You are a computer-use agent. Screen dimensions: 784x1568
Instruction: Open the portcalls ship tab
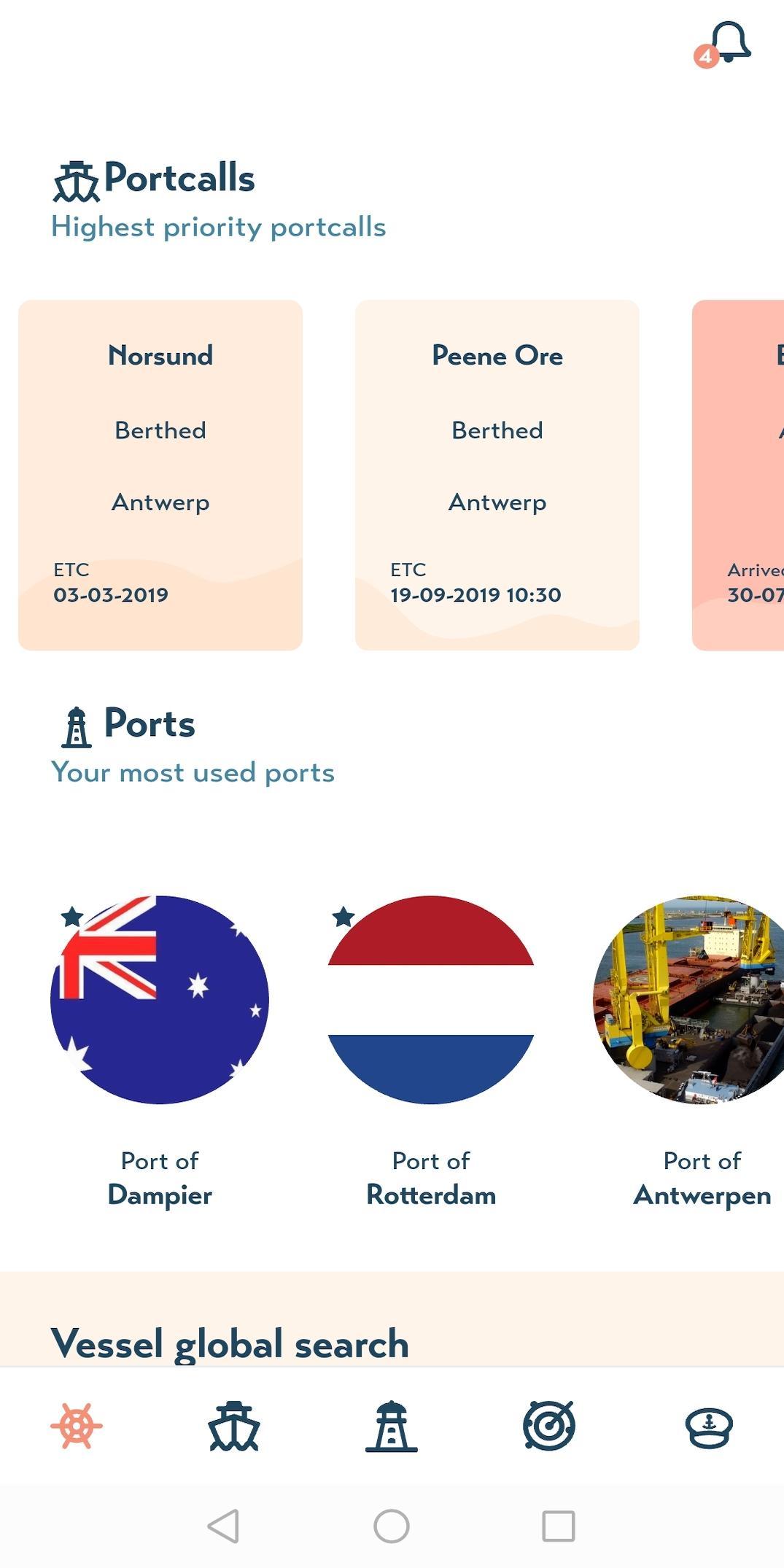[234, 1425]
